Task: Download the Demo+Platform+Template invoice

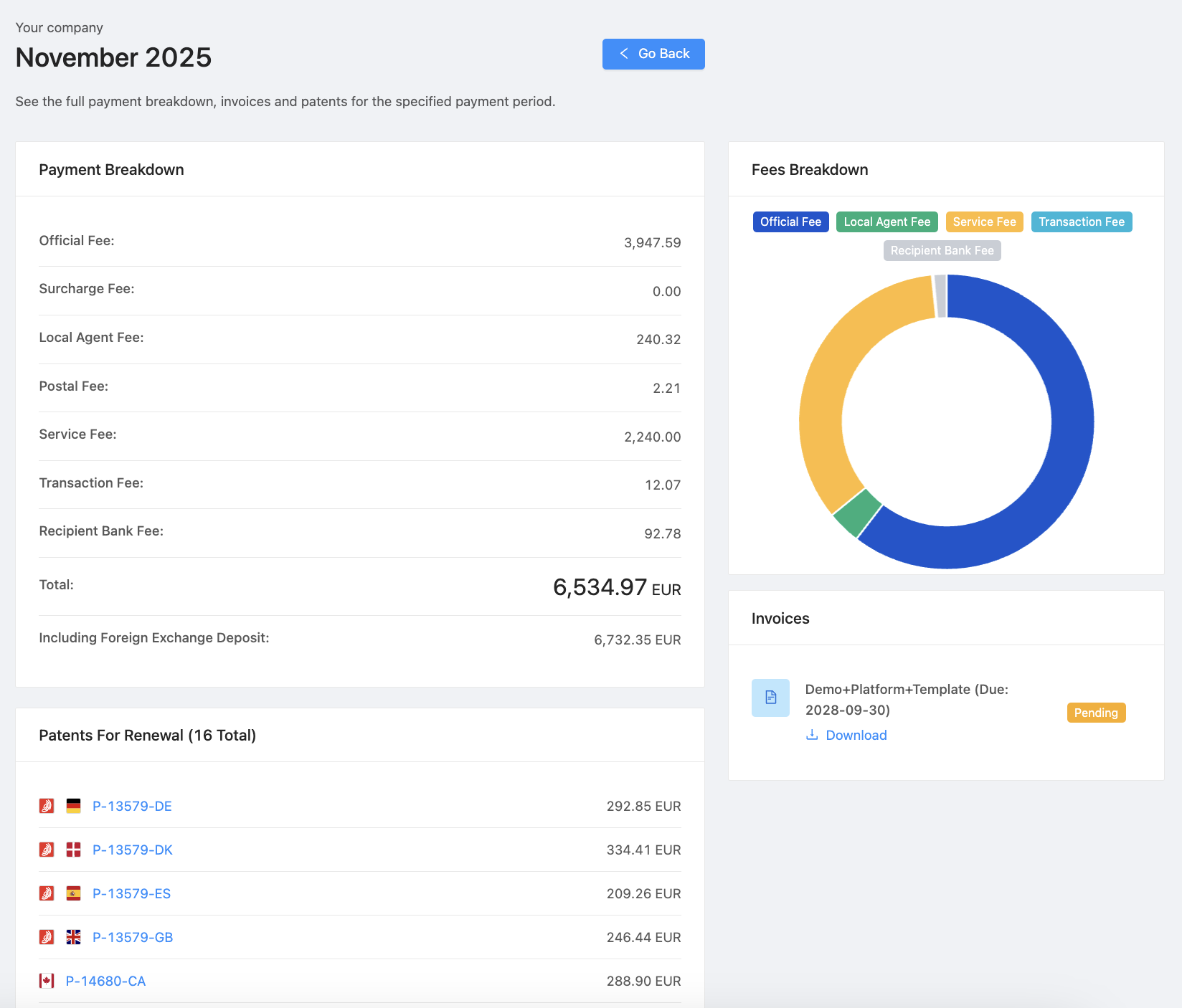Action: [856, 735]
